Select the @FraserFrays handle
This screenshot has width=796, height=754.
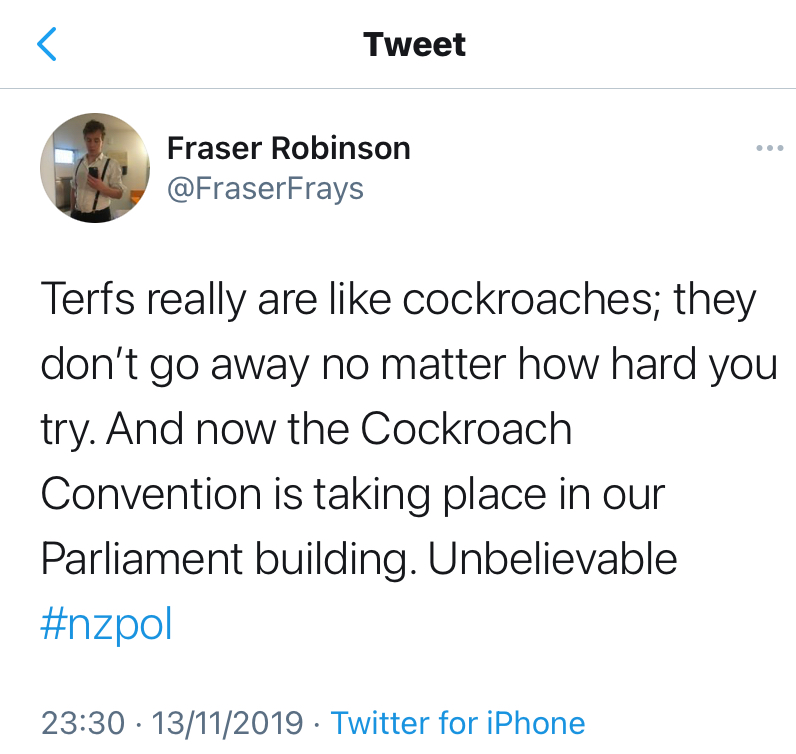click(265, 188)
